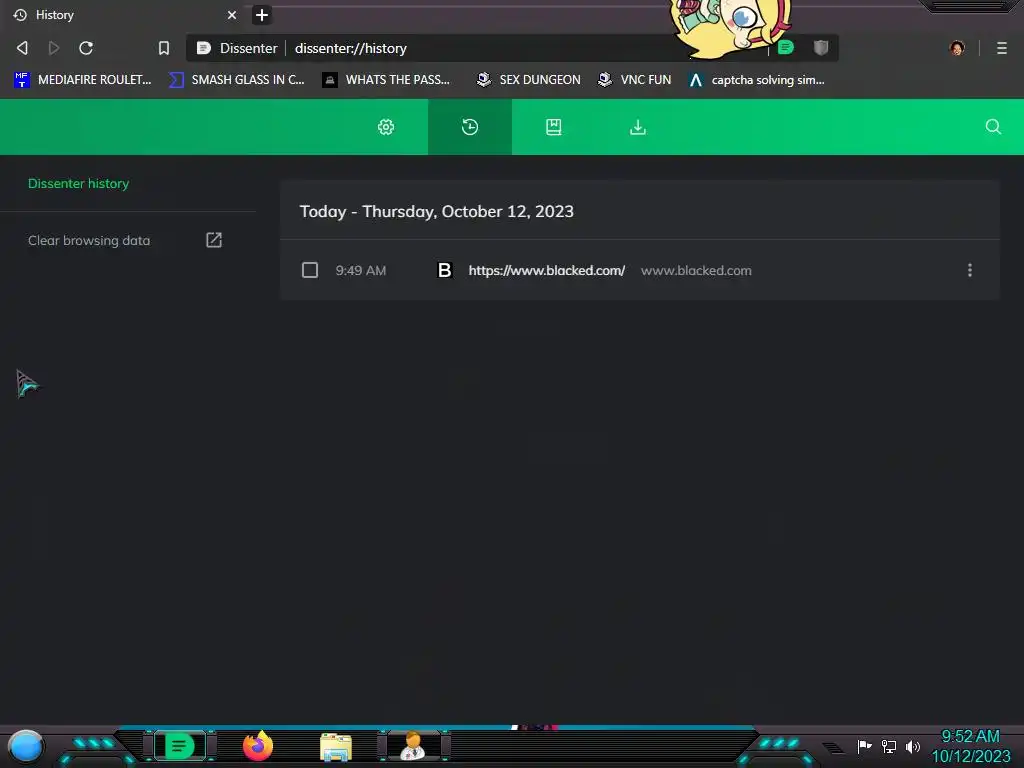Click the 9:49 AM timestamp
Image resolution: width=1024 pixels, height=768 pixels.
coord(360,270)
